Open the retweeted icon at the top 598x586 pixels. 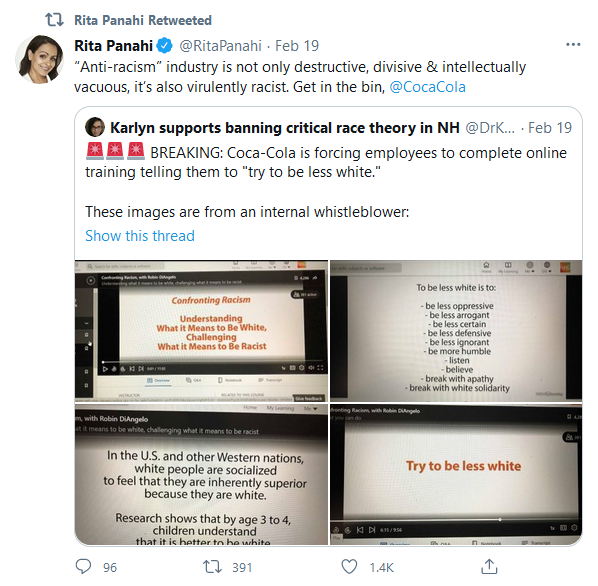pyautogui.click(x=54, y=20)
